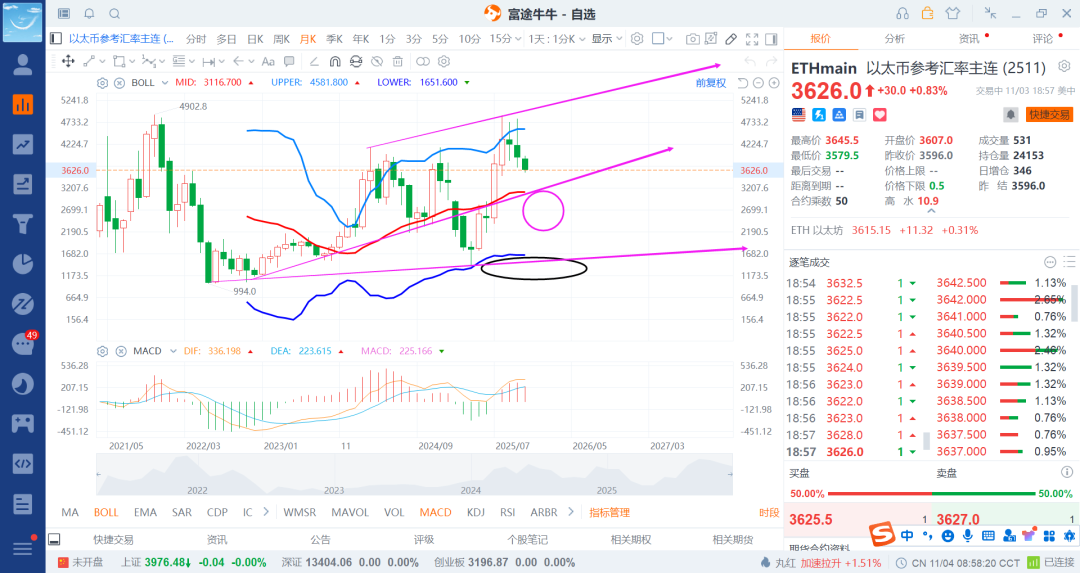
Task: Click the customer service headset icon
Action: point(903,14)
